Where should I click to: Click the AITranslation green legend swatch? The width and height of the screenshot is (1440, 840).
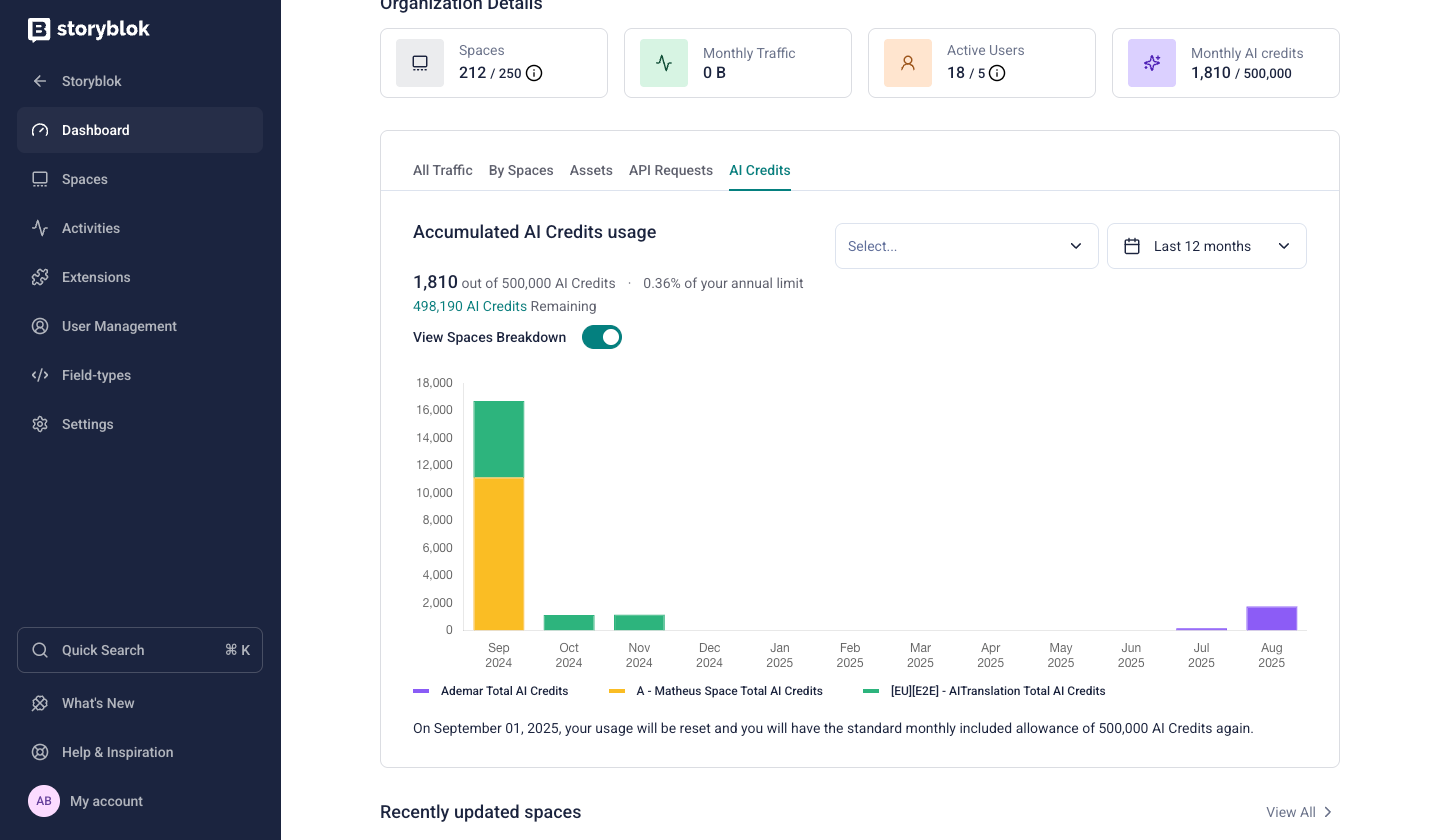click(871, 691)
